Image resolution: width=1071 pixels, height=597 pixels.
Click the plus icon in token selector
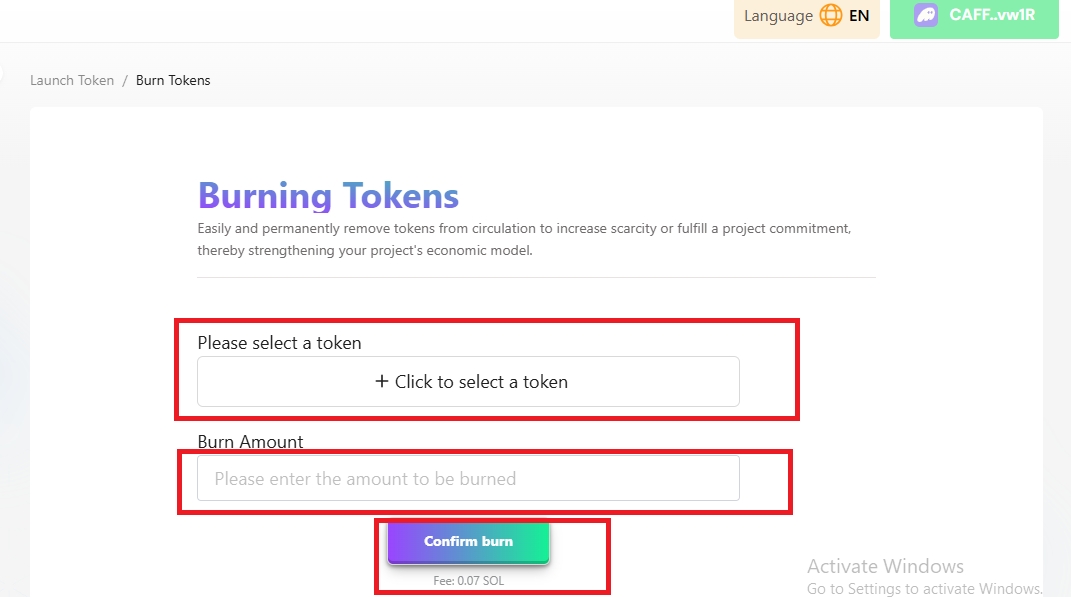pos(381,381)
